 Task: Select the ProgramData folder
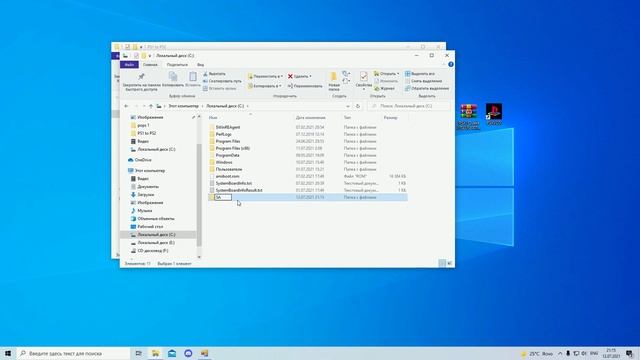[x=227, y=155]
